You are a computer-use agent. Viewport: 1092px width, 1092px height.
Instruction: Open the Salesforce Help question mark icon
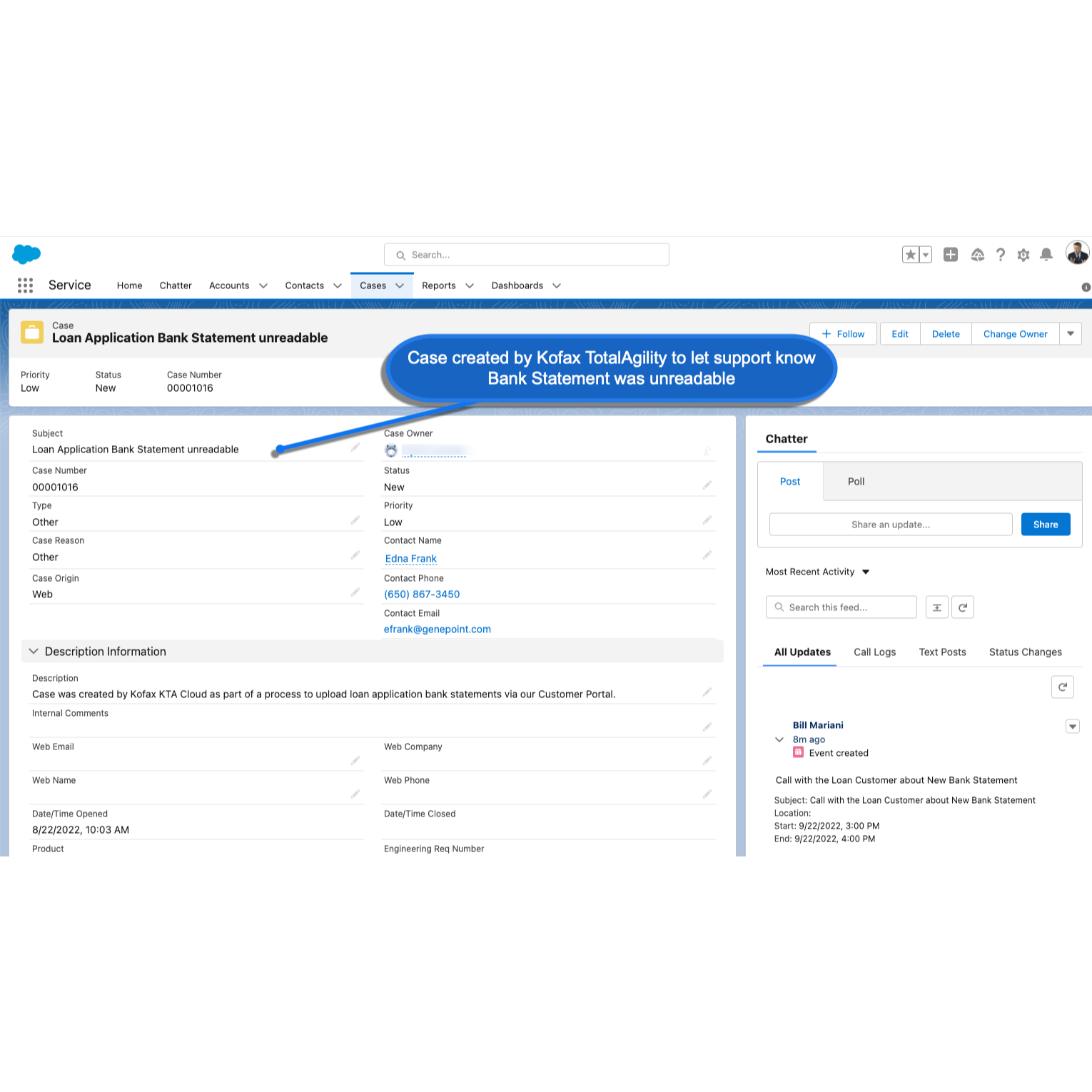point(1001,255)
